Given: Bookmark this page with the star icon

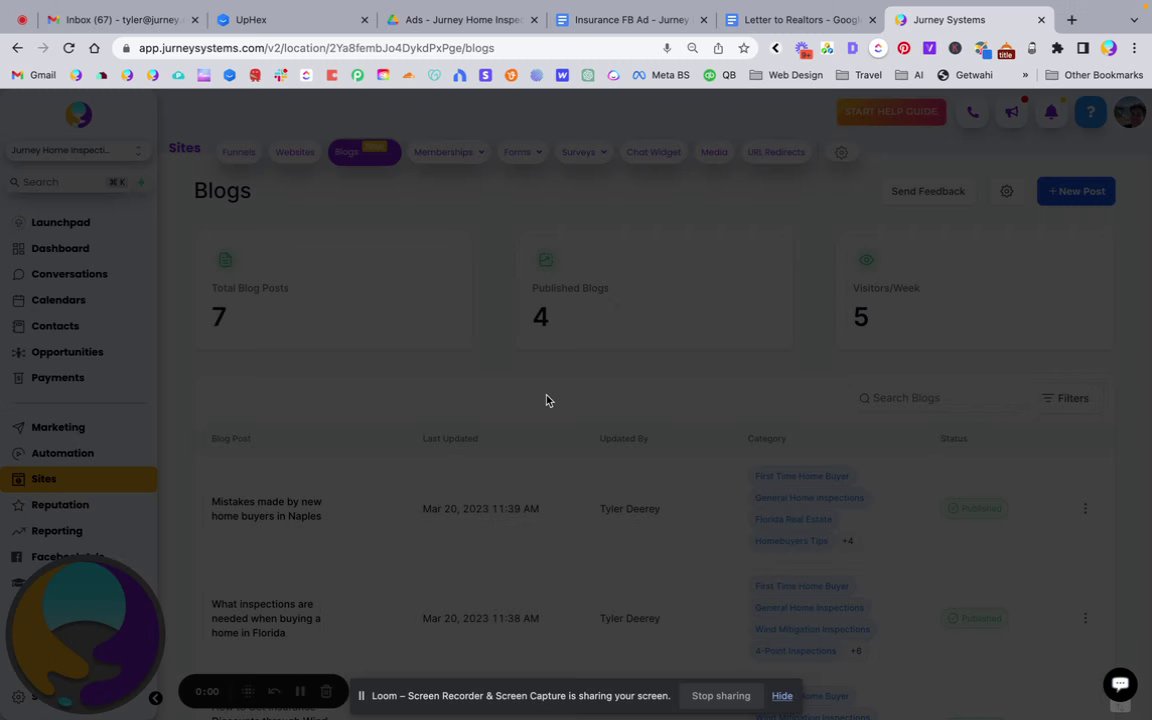Looking at the screenshot, I should pyautogui.click(x=744, y=48).
